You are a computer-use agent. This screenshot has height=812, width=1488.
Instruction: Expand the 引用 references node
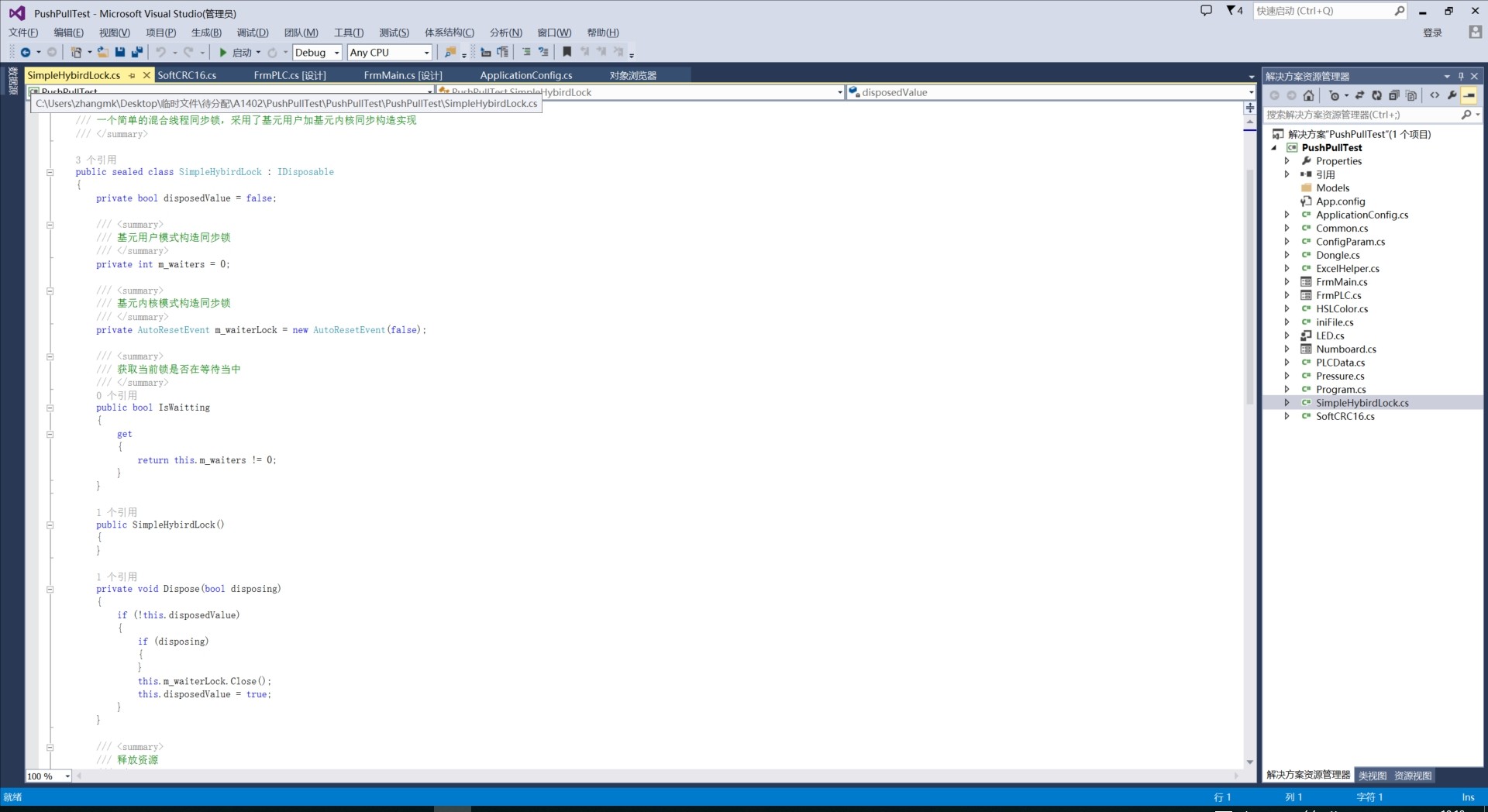tap(1287, 174)
